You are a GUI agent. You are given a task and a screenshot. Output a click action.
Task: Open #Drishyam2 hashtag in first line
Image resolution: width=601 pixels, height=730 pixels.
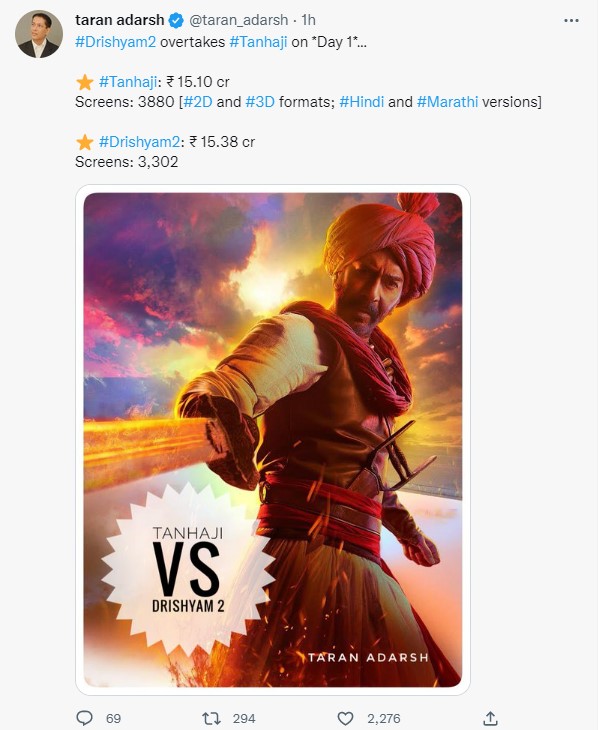(x=115, y=42)
